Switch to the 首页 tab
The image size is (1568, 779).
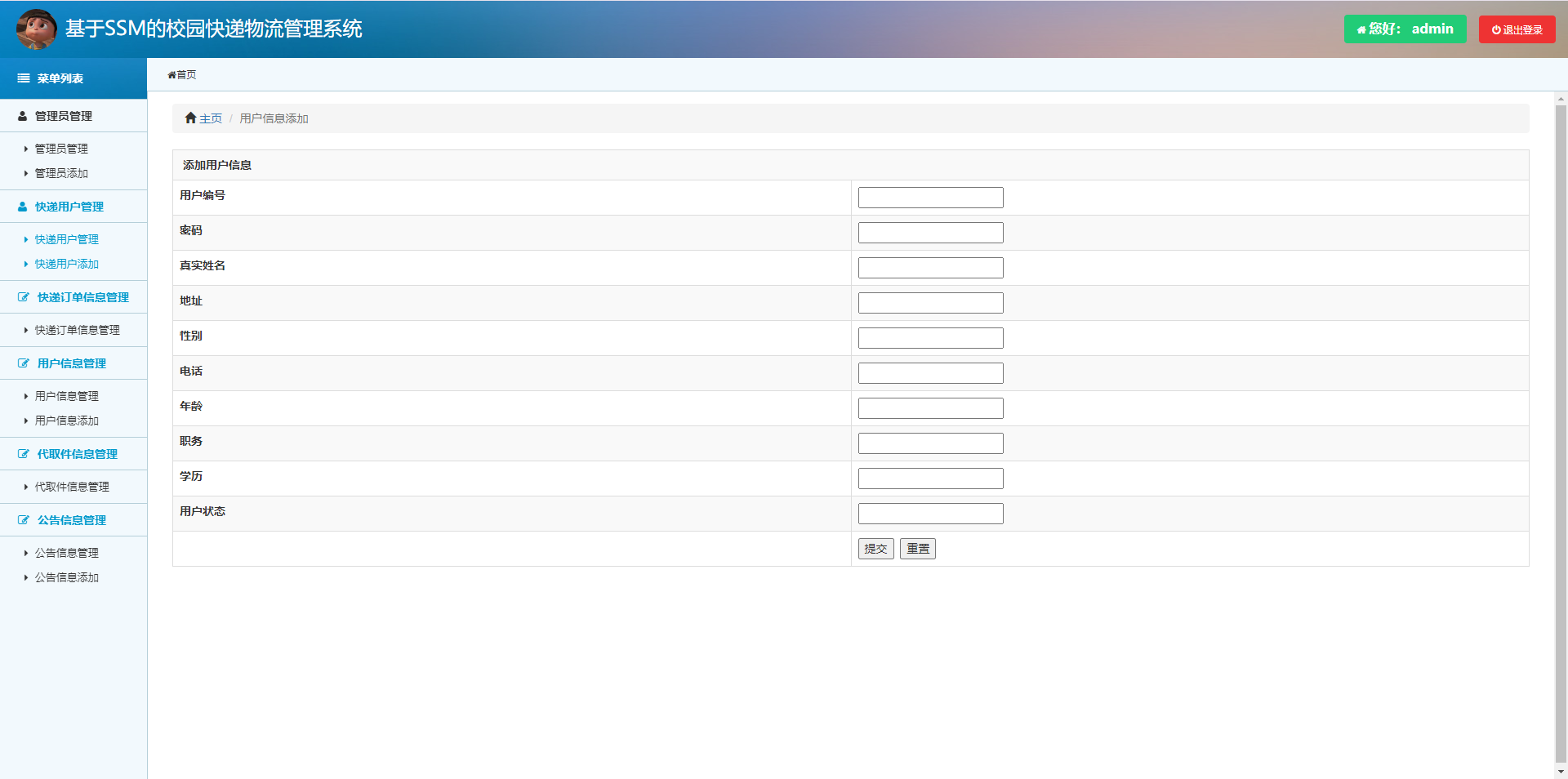point(182,75)
